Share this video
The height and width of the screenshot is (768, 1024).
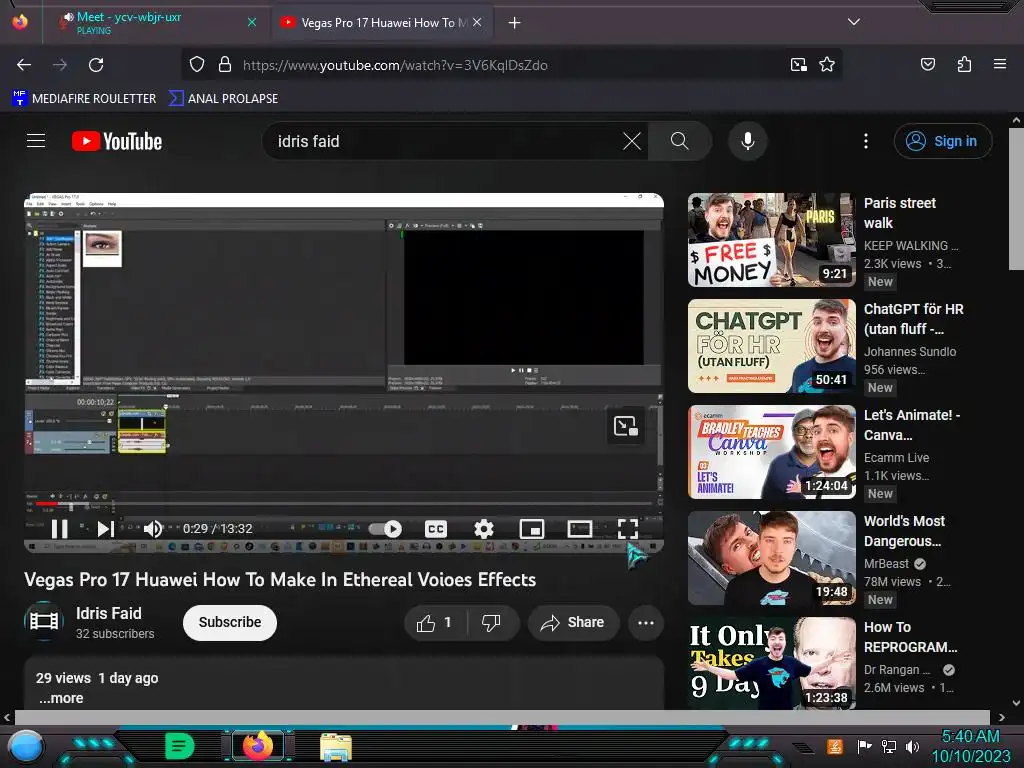tap(573, 623)
